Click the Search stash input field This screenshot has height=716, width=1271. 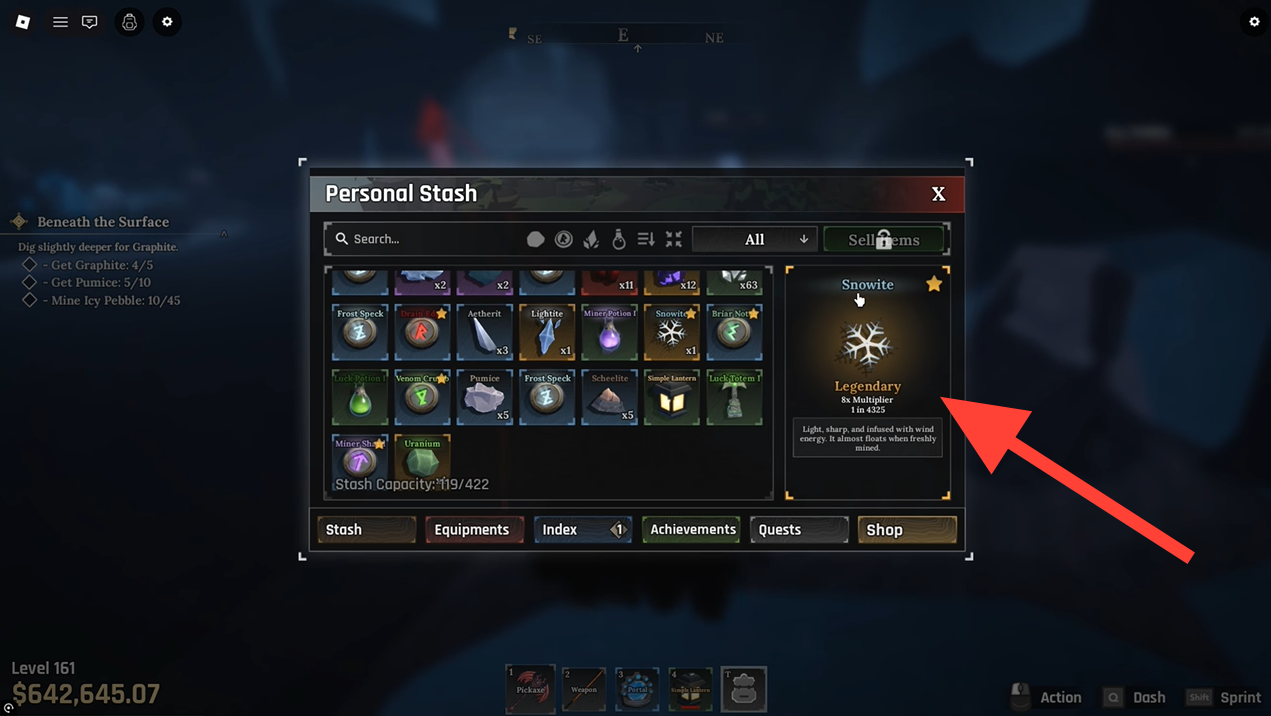pyautogui.click(x=424, y=239)
